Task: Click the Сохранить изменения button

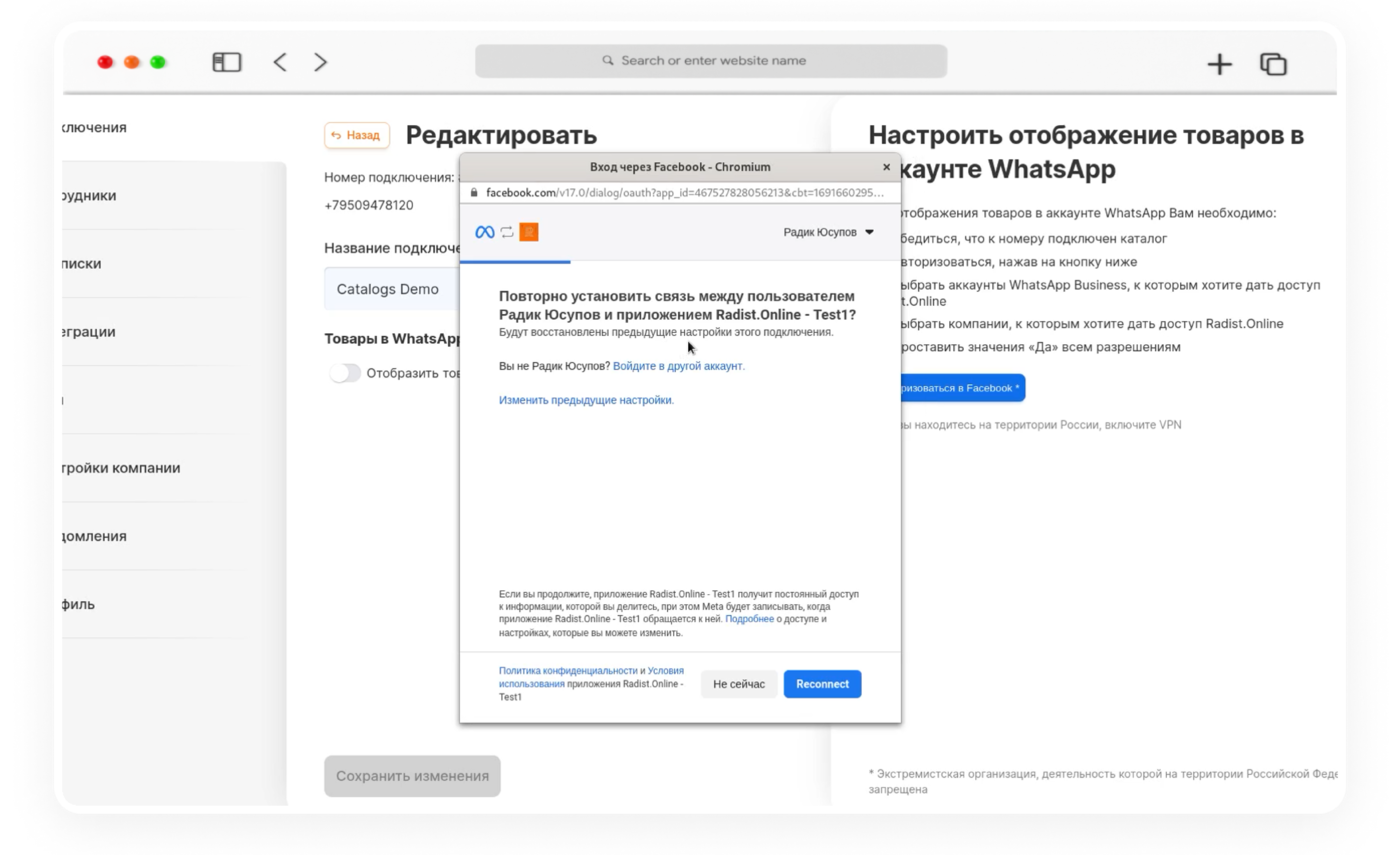Action: coord(412,776)
